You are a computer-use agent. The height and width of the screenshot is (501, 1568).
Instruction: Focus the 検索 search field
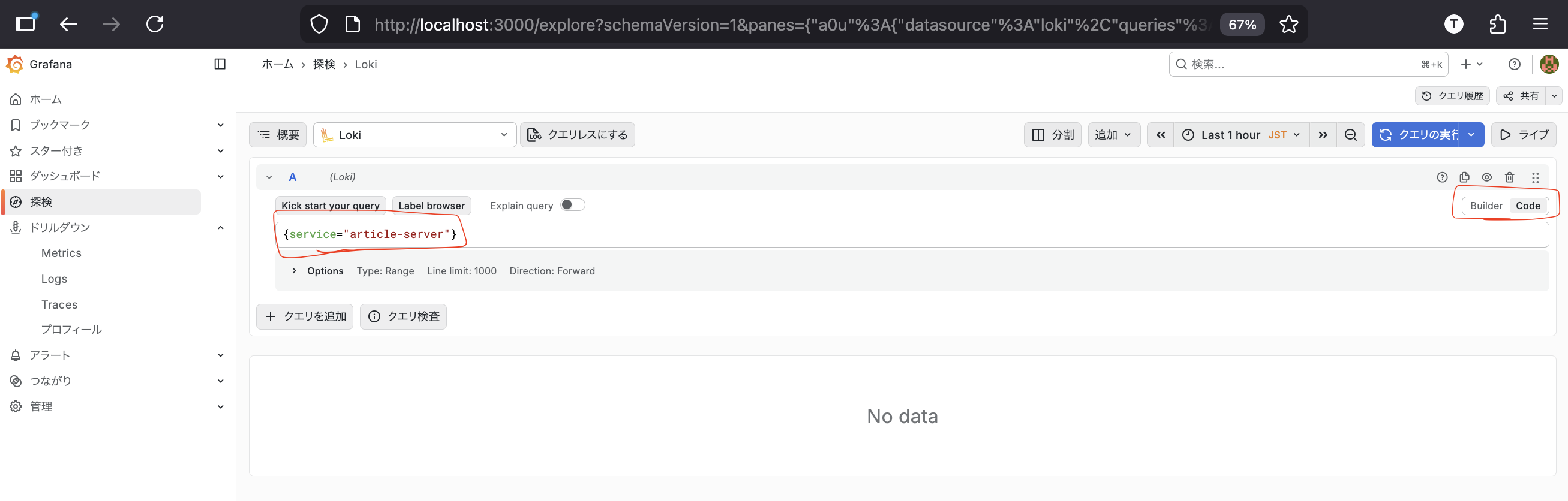tap(1308, 64)
